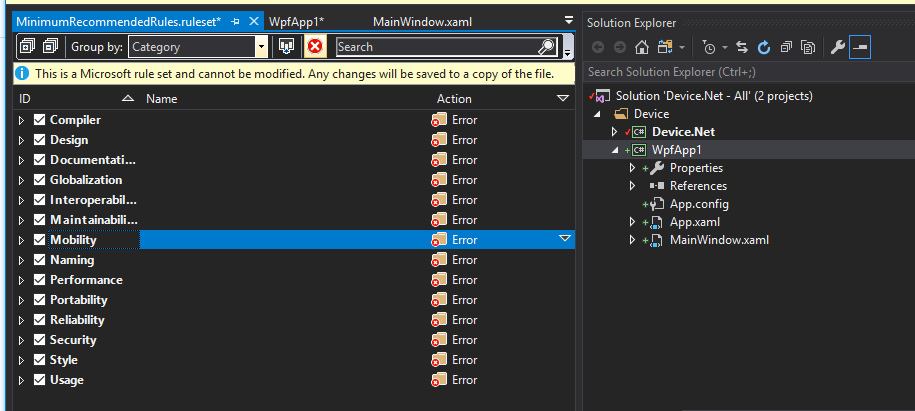Click the Search Solution Explorer input field
The image size is (915, 411).
tap(749, 72)
